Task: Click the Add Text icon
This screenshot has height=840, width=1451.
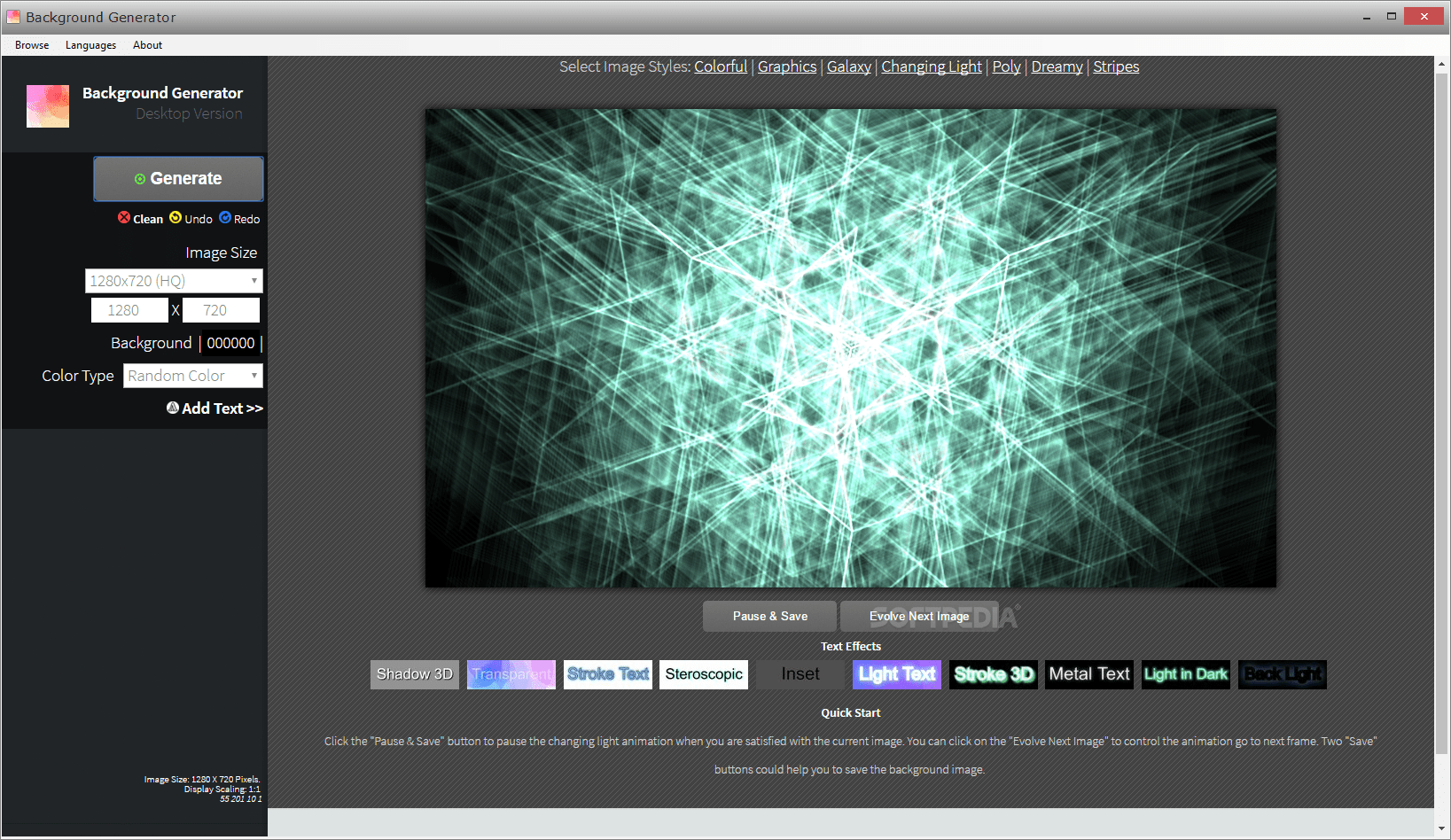Action: pyautogui.click(x=173, y=408)
